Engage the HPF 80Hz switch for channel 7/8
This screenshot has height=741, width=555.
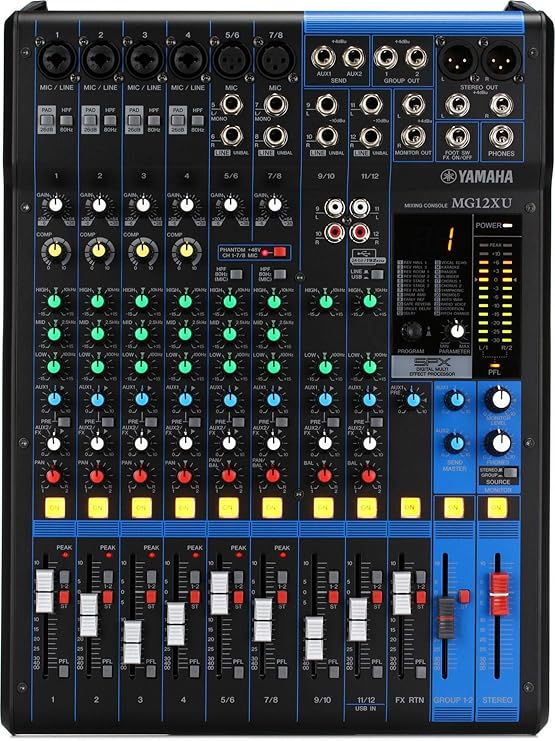click(280, 275)
